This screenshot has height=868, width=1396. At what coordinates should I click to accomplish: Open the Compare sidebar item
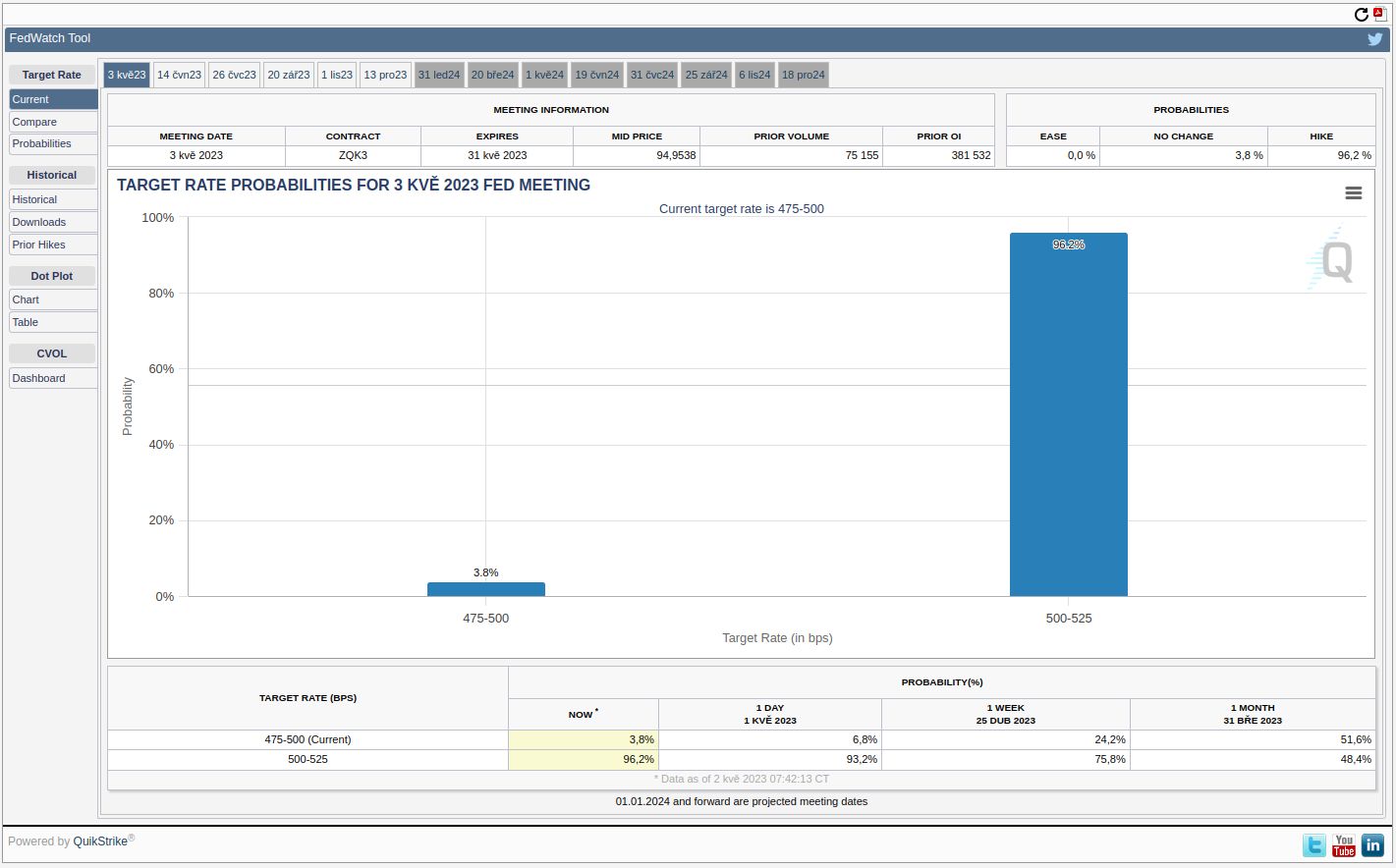pyautogui.click(x=53, y=122)
